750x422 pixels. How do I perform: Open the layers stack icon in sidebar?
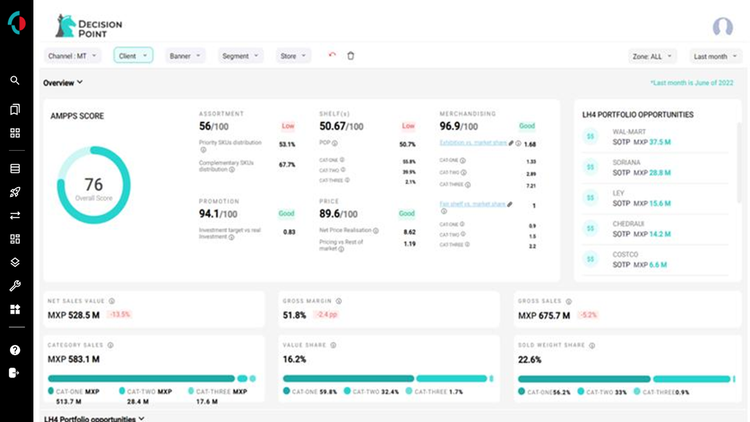pyautogui.click(x=15, y=262)
